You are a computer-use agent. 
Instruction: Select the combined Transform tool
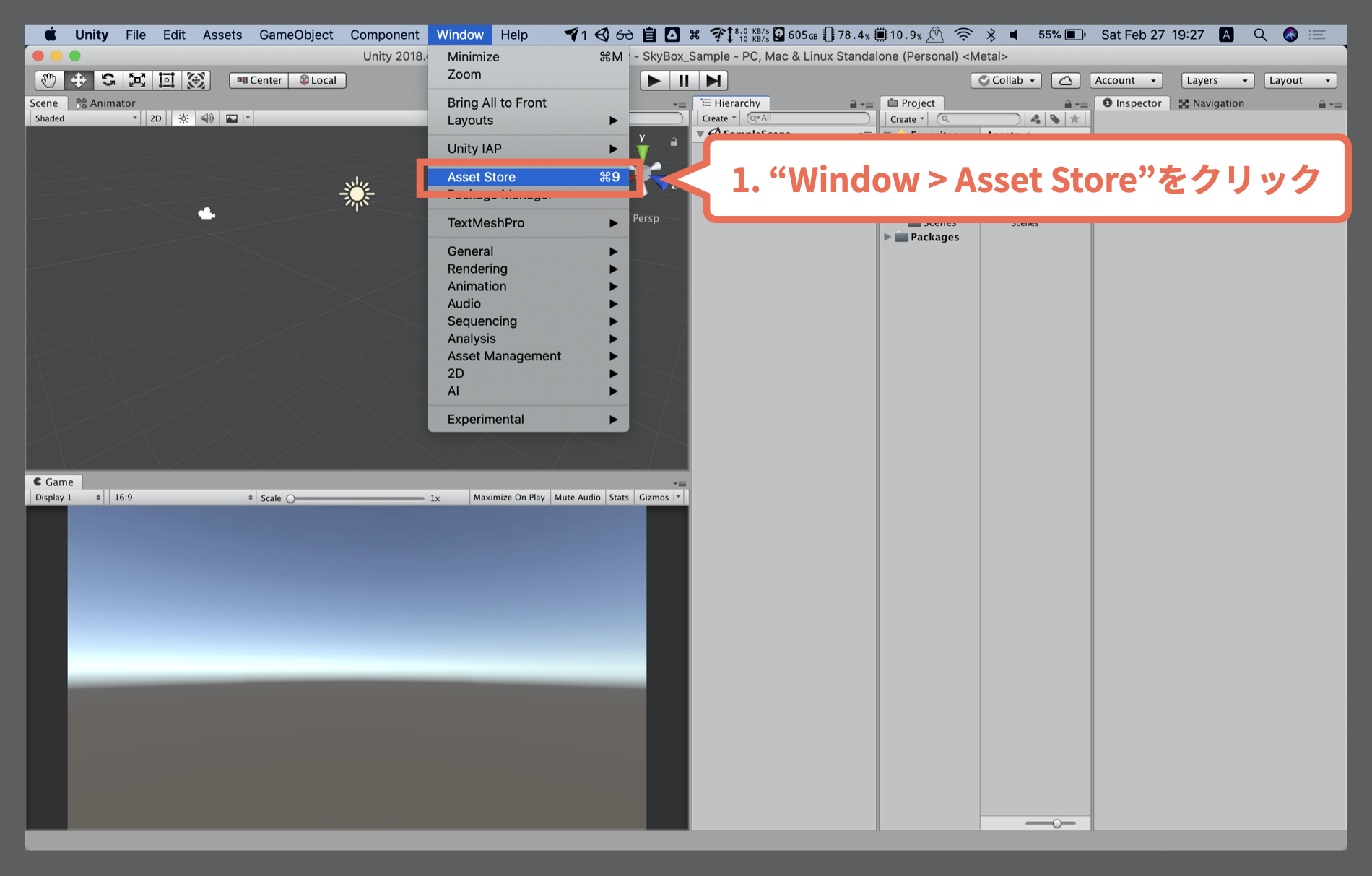click(x=196, y=80)
